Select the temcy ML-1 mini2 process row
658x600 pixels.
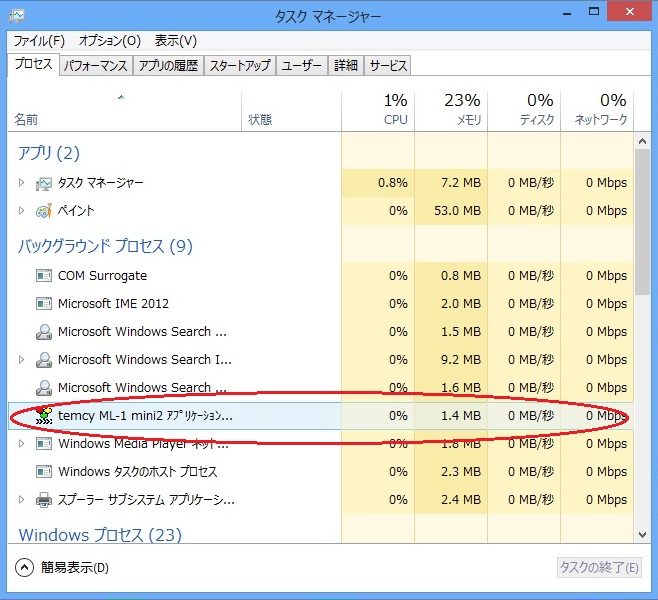tap(321, 415)
